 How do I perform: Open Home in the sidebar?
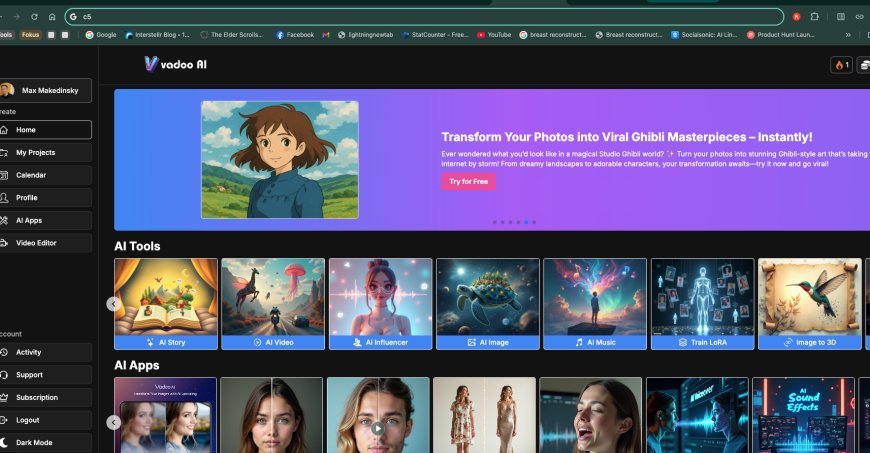tap(45, 130)
